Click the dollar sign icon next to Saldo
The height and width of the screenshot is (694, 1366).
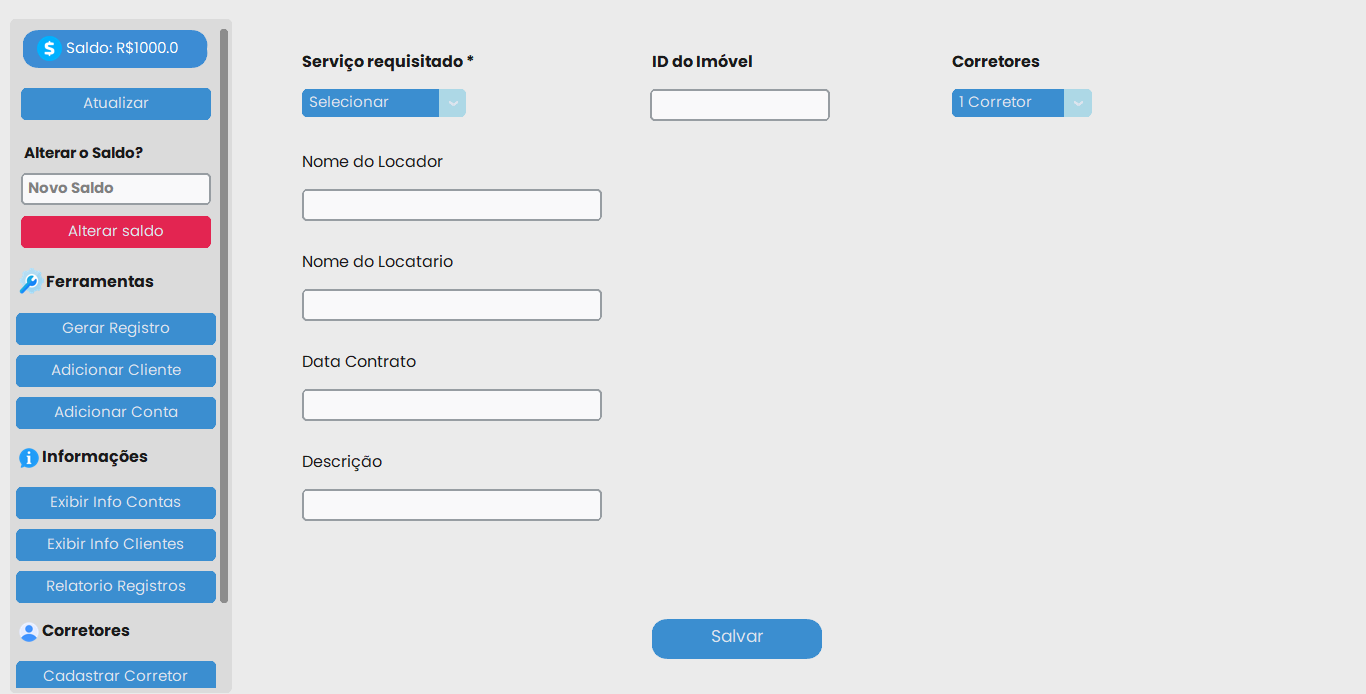(47, 48)
